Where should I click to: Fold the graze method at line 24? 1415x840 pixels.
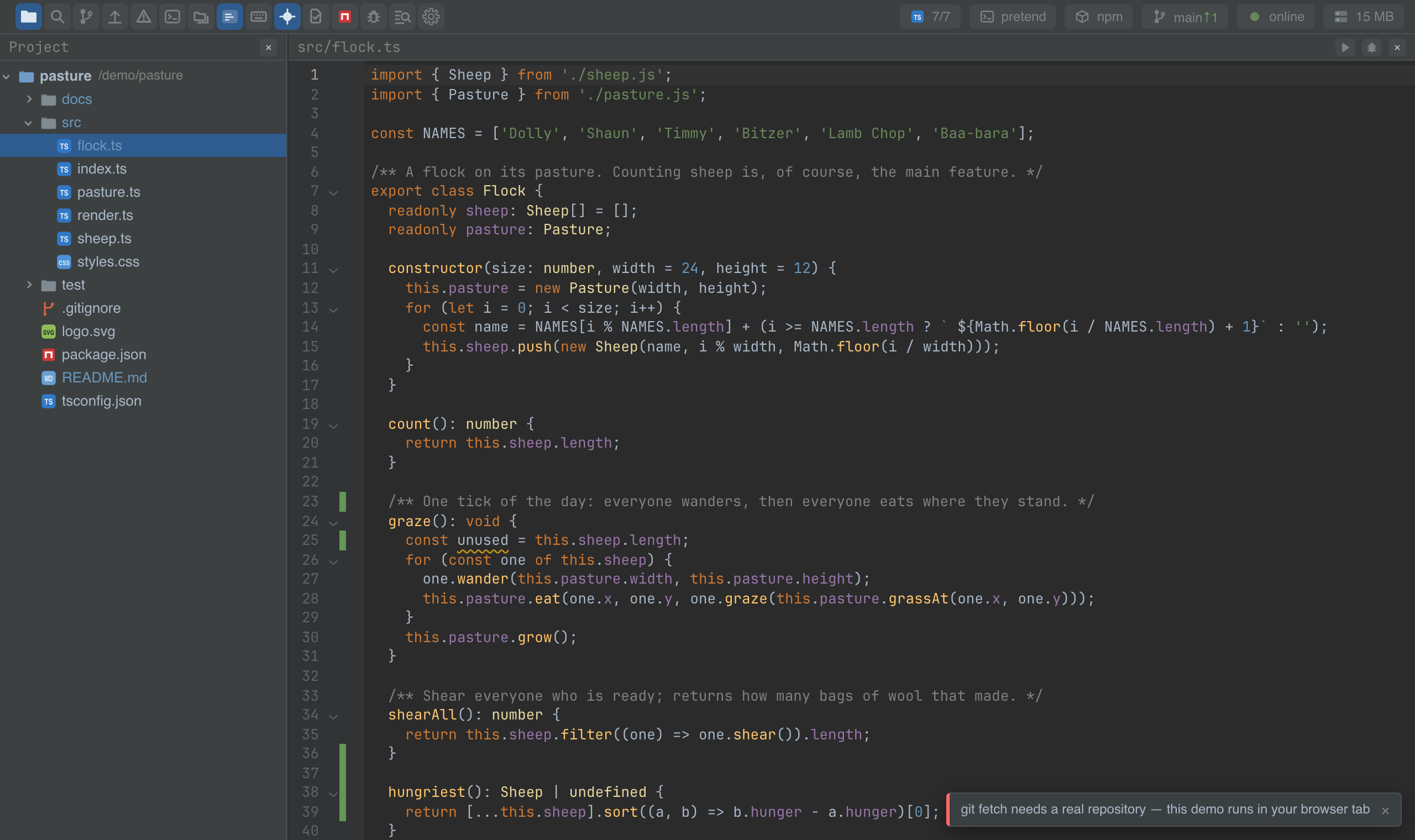(x=333, y=522)
